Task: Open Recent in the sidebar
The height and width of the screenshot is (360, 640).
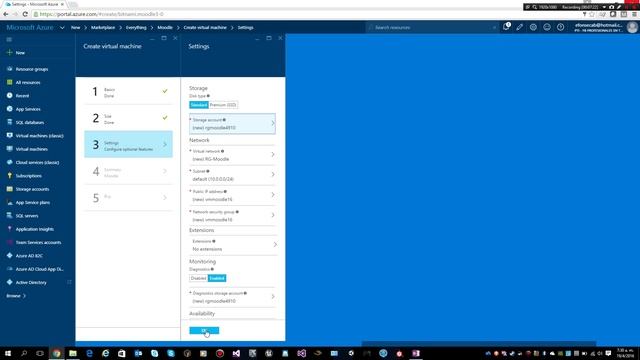Action: pos(22,96)
